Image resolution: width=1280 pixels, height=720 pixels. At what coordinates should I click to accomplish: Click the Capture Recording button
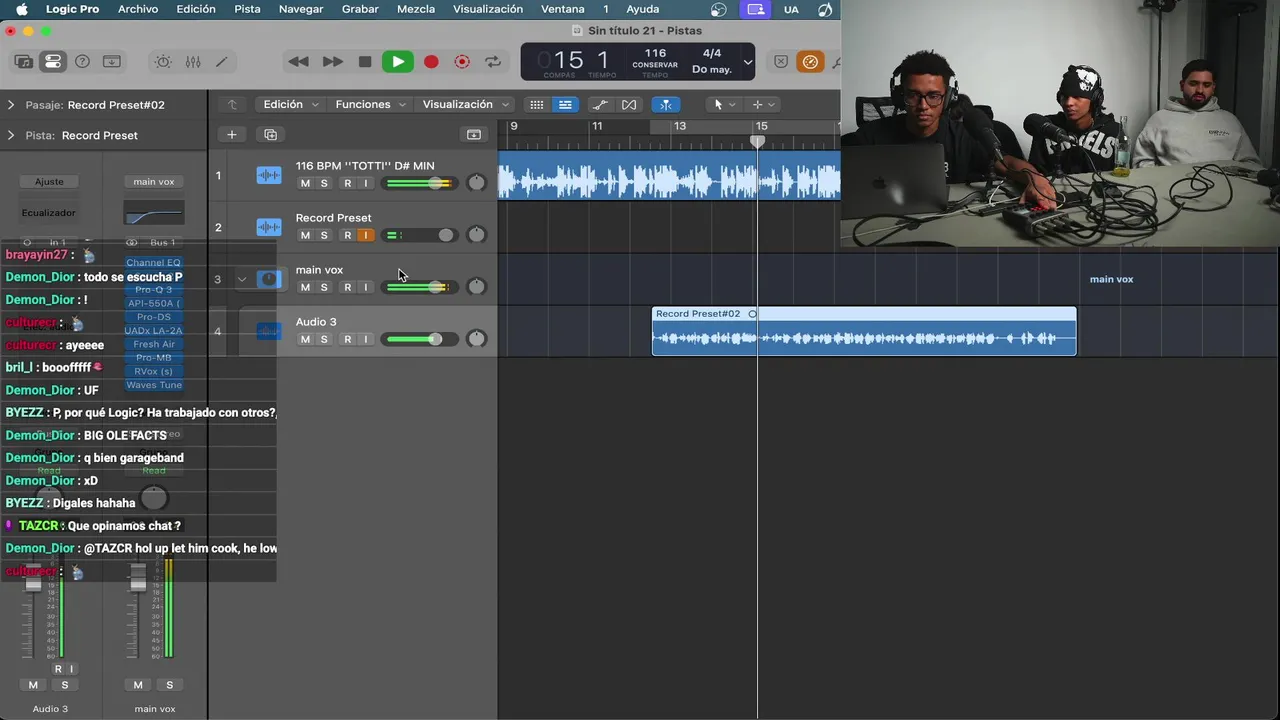click(x=462, y=62)
